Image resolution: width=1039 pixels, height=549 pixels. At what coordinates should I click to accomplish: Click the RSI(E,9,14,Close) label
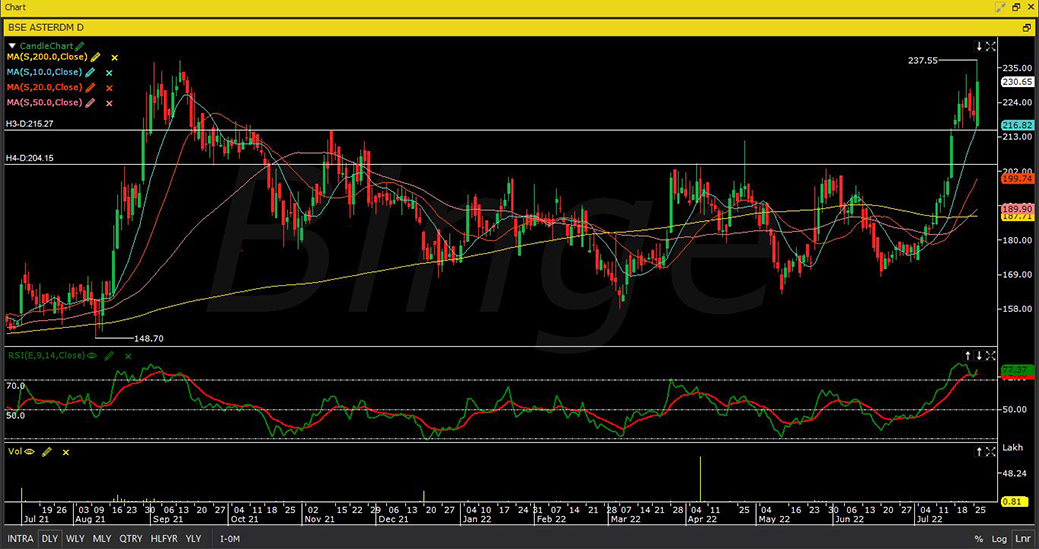click(x=46, y=356)
